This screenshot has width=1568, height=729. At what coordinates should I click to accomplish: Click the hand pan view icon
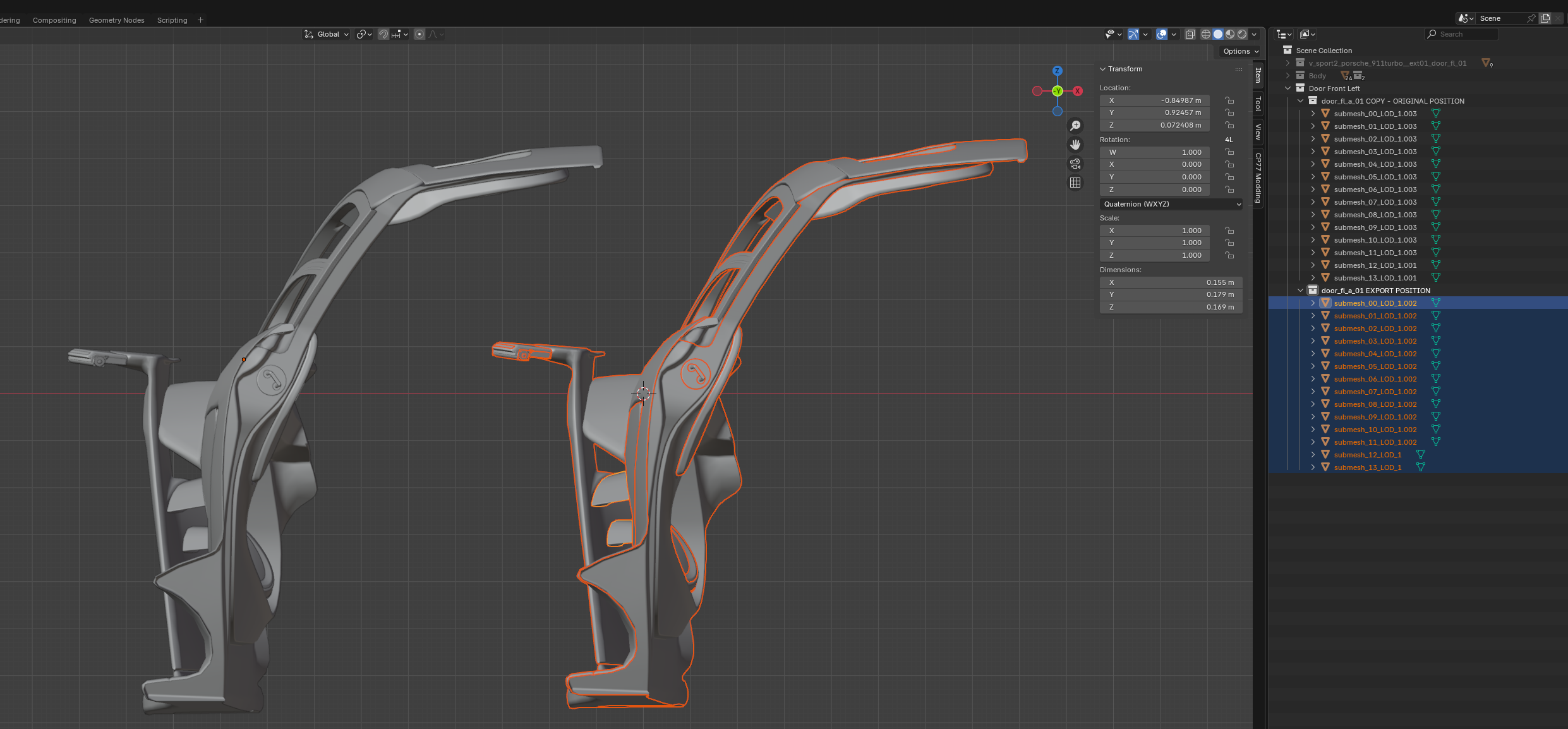pyautogui.click(x=1075, y=145)
